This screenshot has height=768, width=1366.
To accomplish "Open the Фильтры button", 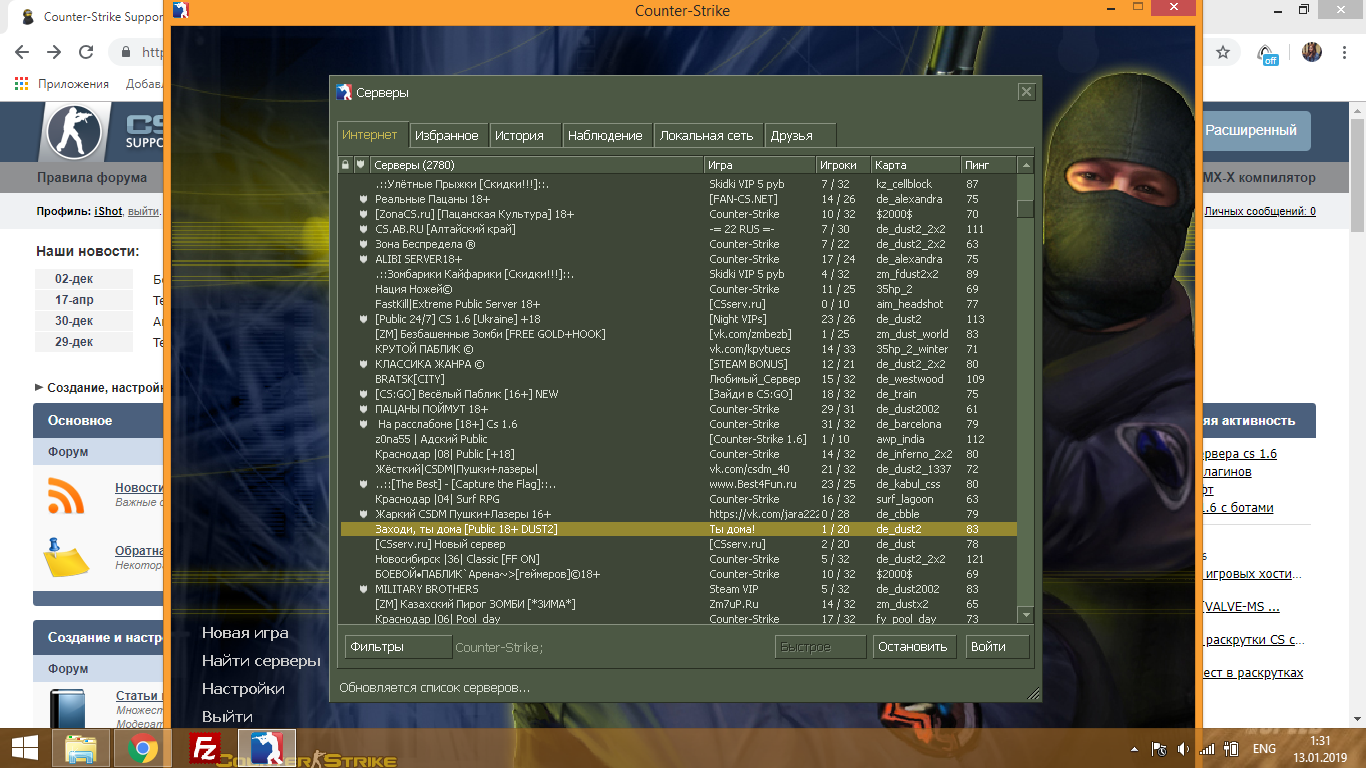I will (x=398, y=647).
